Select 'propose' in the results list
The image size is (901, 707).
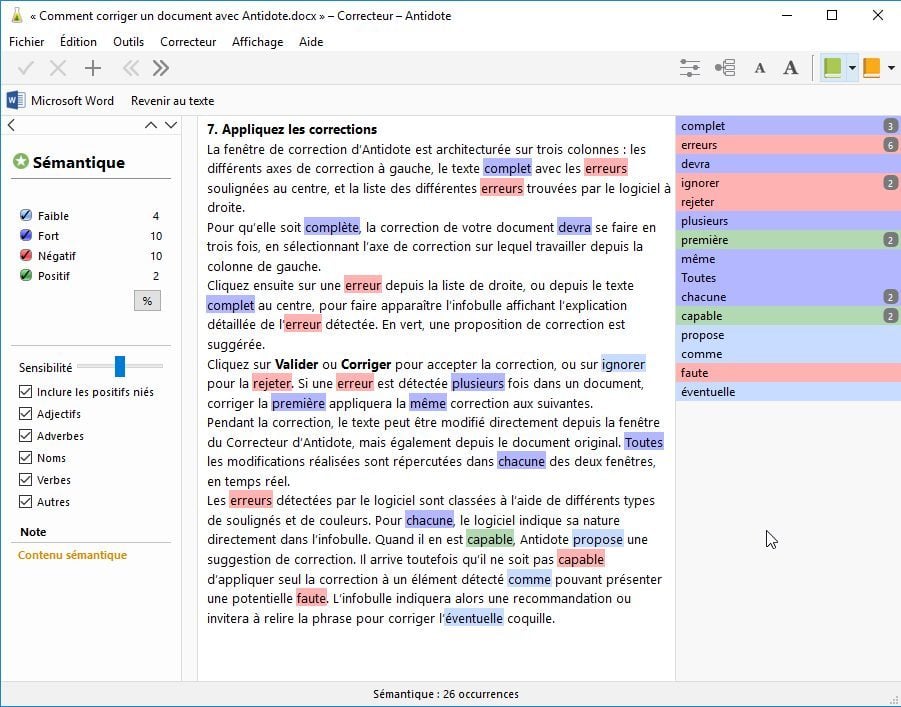[788, 335]
